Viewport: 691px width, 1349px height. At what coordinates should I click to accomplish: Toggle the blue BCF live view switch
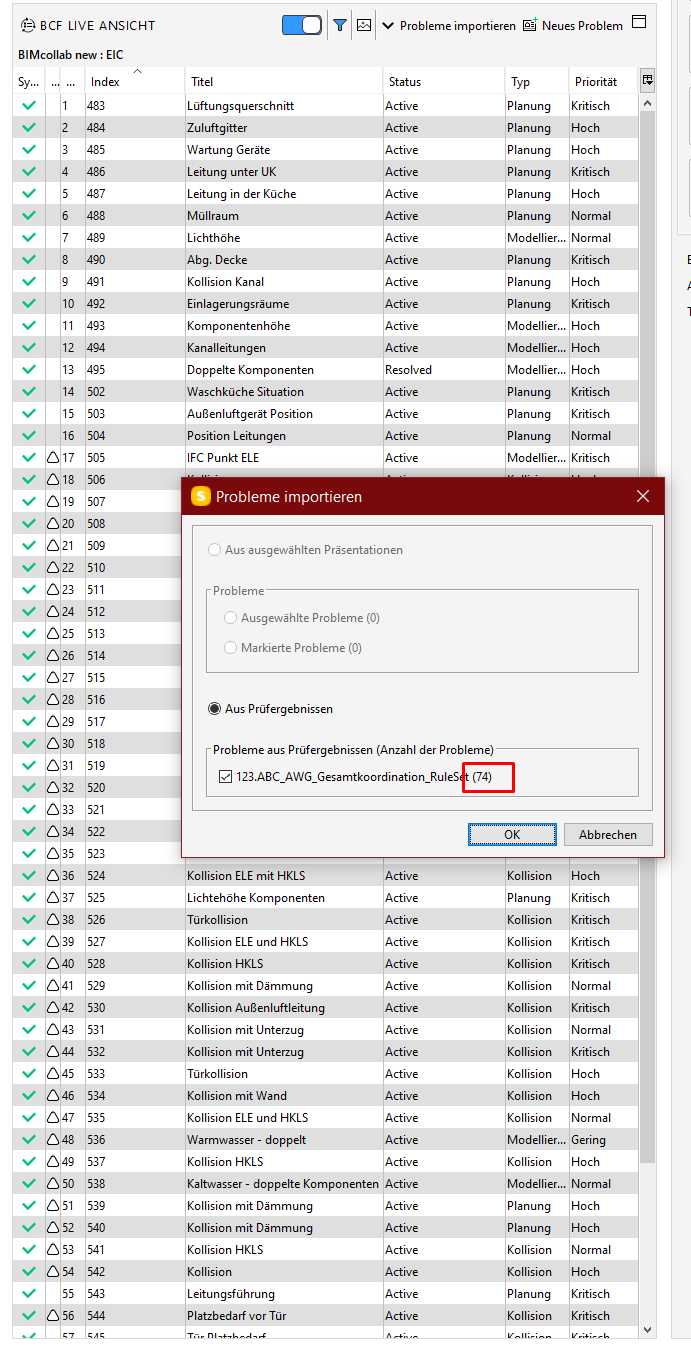(302, 25)
